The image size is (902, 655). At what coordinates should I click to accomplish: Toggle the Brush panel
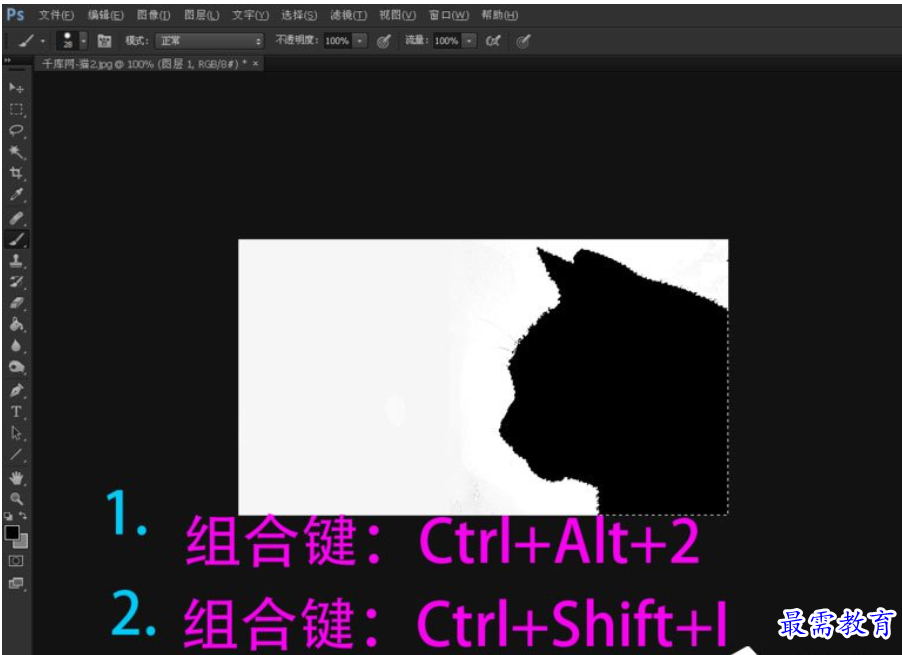point(104,41)
